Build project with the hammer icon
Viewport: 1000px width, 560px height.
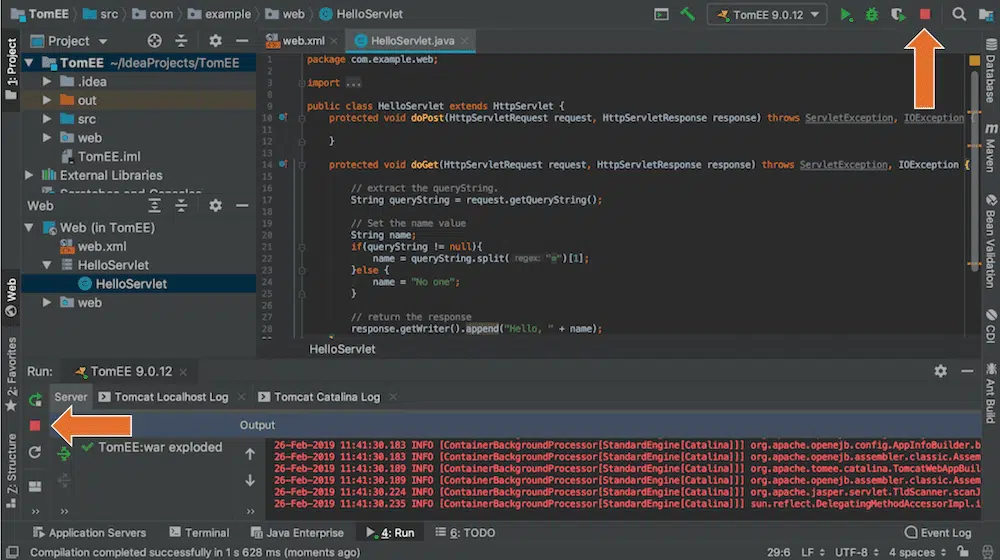coord(688,15)
